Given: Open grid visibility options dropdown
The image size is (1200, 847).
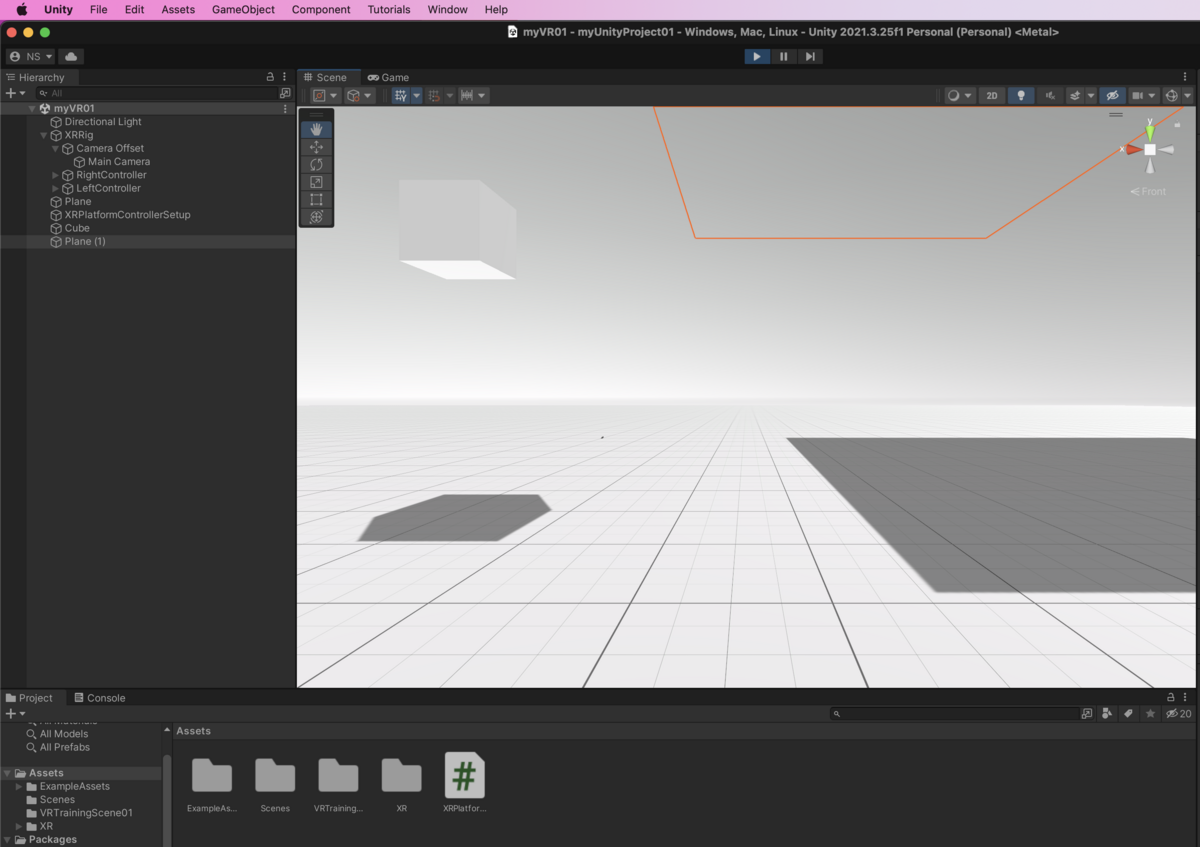Looking at the screenshot, I should 417,96.
